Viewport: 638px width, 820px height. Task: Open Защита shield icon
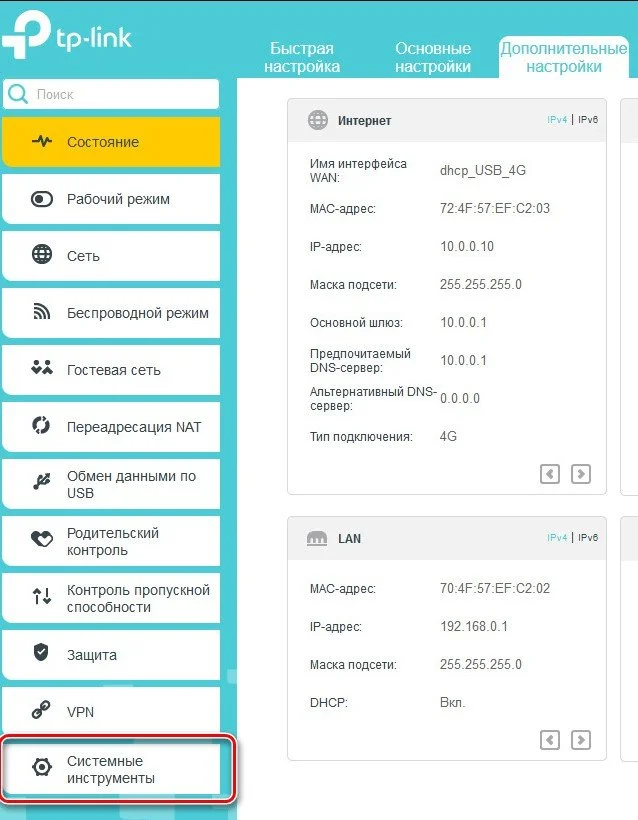coord(41,653)
